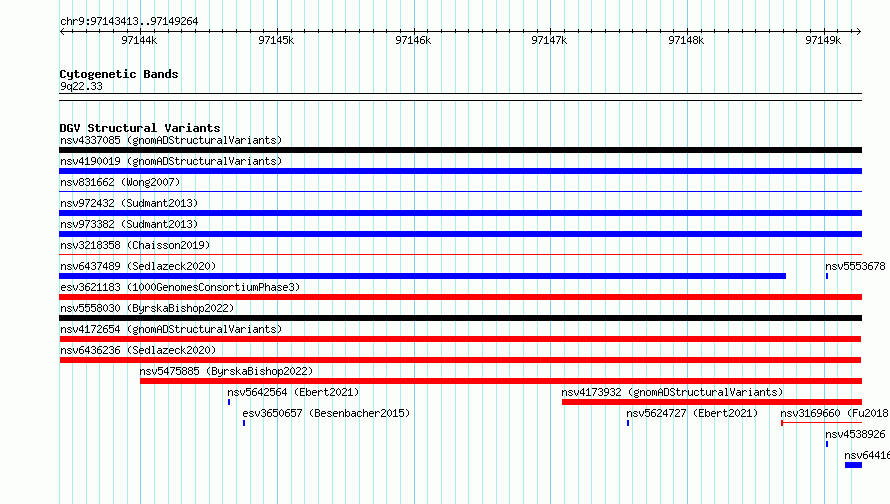The width and height of the screenshot is (890, 504).
Task: Select the 9q22.33 cytogenetic band label
Action: pyautogui.click(x=81, y=86)
